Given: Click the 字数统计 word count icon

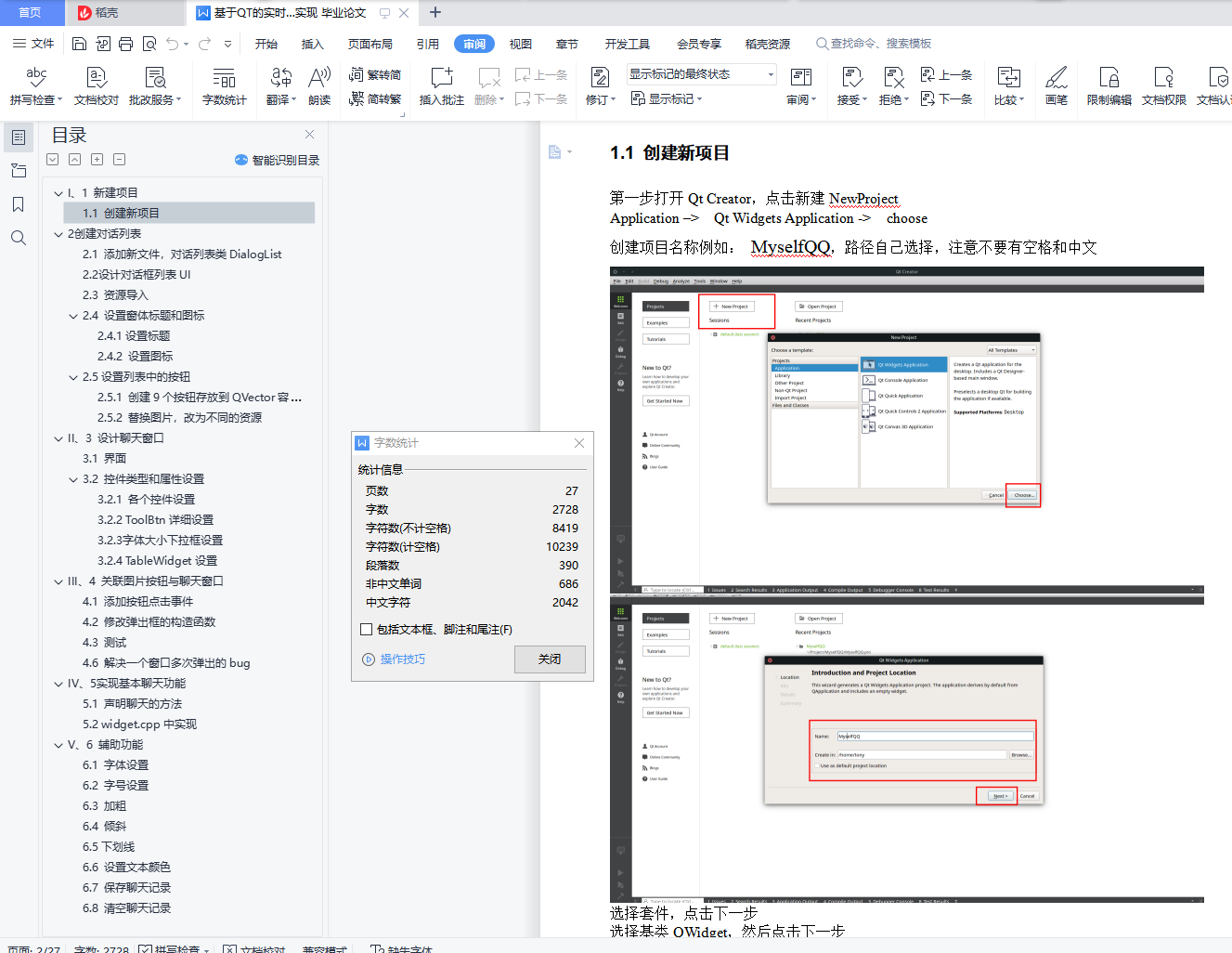Looking at the screenshot, I should pyautogui.click(x=225, y=85).
